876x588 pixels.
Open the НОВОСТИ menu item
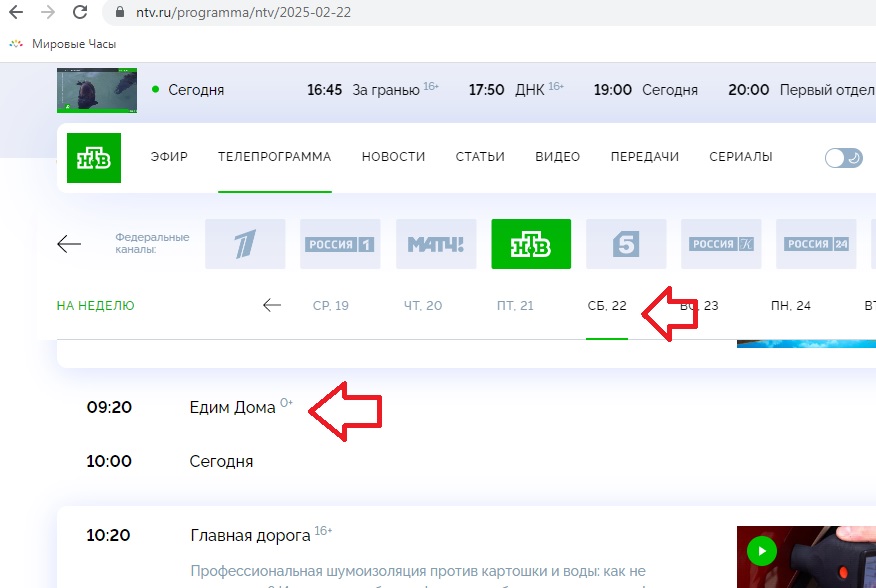tap(393, 157)
